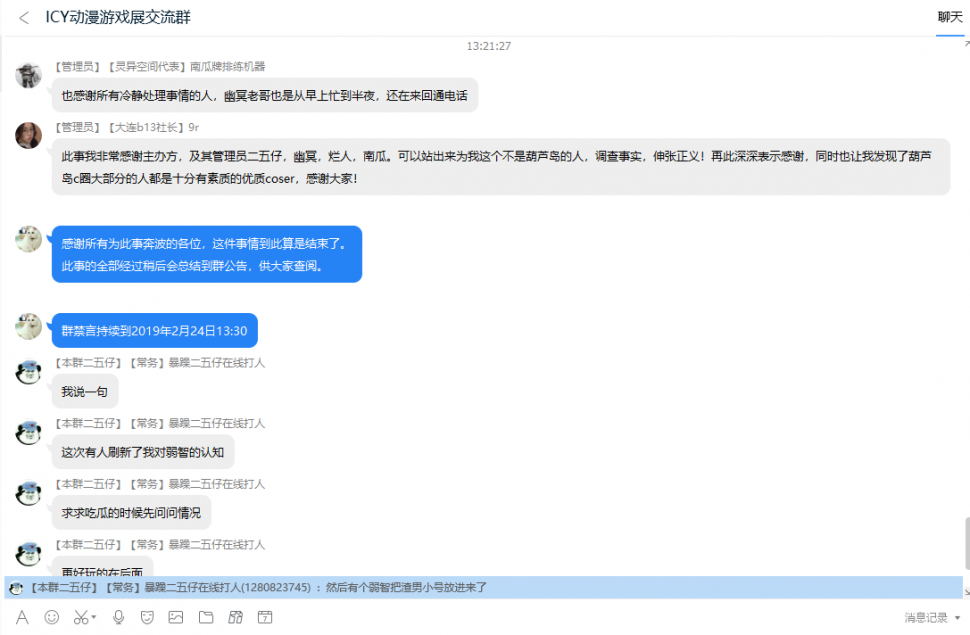Viewport: 970px width, 635px height.
Task: Click sender name above 求求吃瓜的时候先问问情况
Action: [160, 484]
